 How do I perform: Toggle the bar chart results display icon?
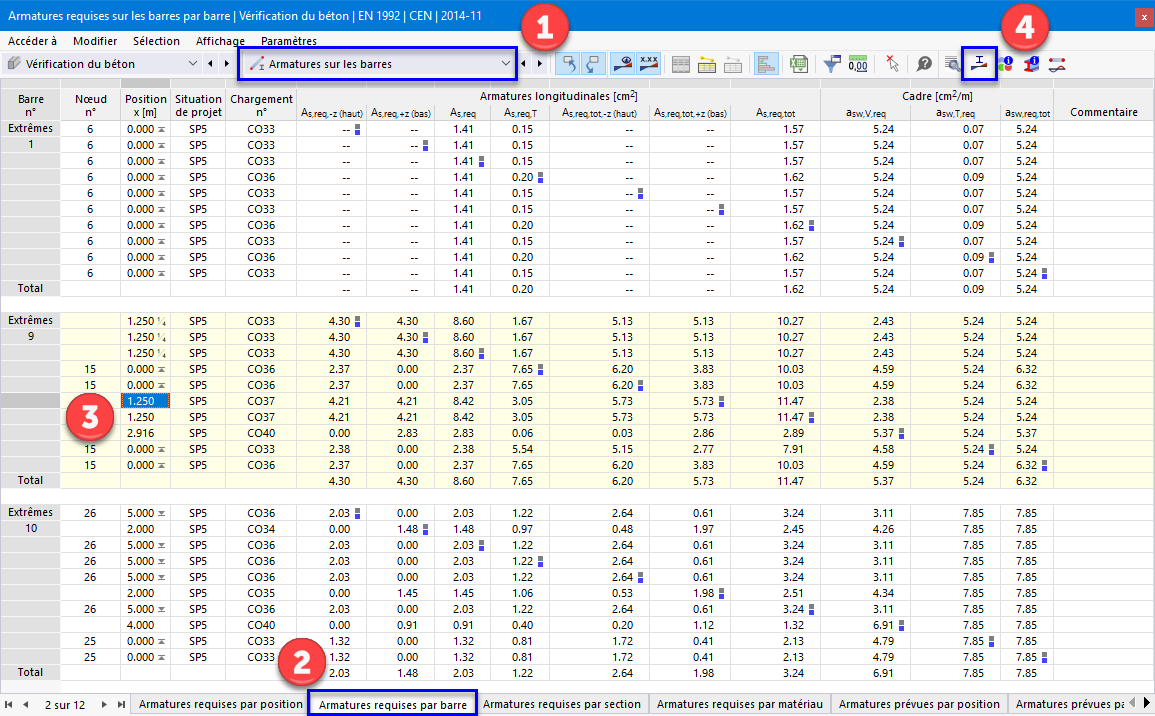pyautogui.click(x=766, y=63)
